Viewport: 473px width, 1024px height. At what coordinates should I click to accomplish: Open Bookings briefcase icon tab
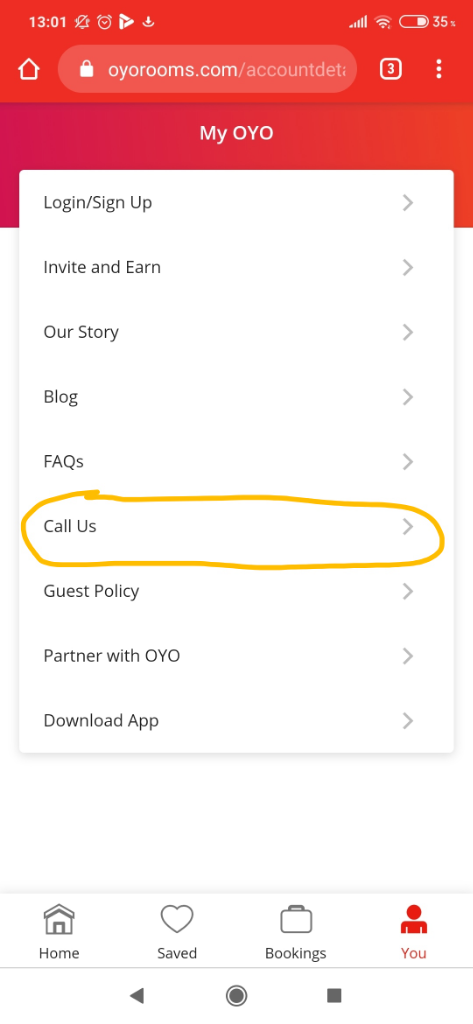coord(296,920)
